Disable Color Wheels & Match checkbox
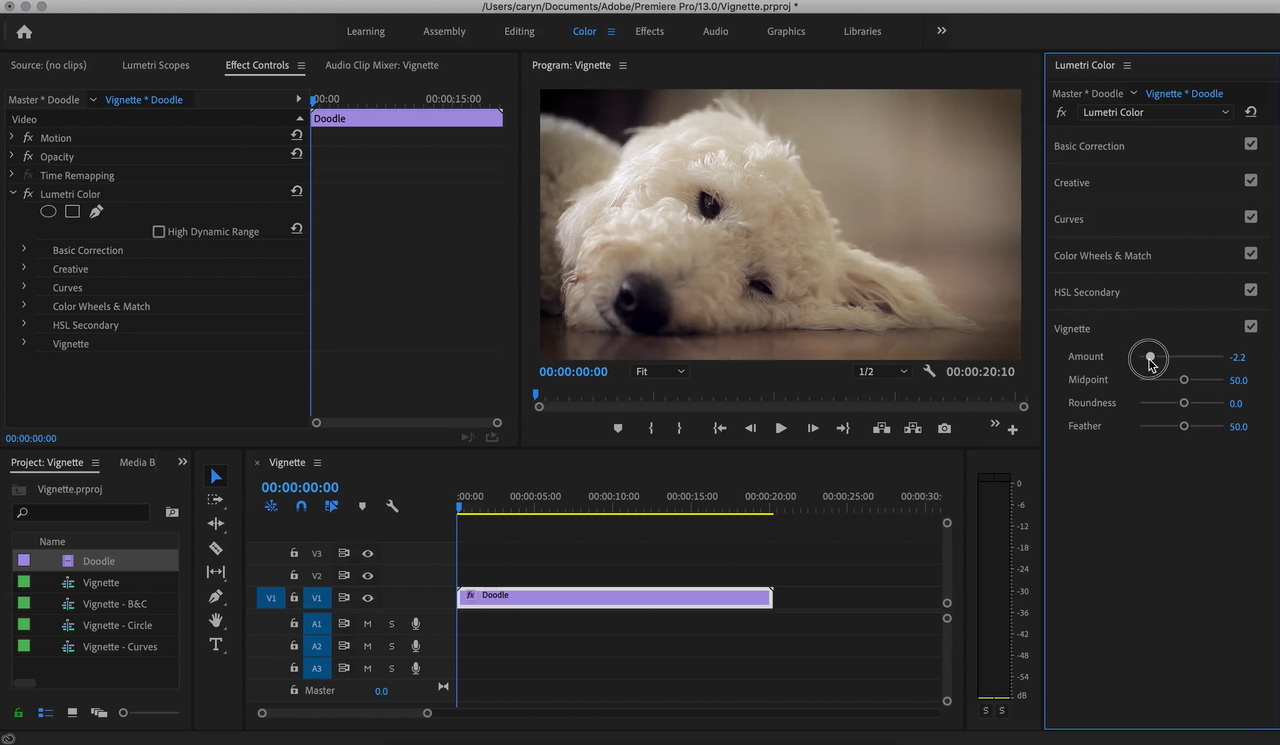Viewport: 1280px width, 745px height. 1251,253
